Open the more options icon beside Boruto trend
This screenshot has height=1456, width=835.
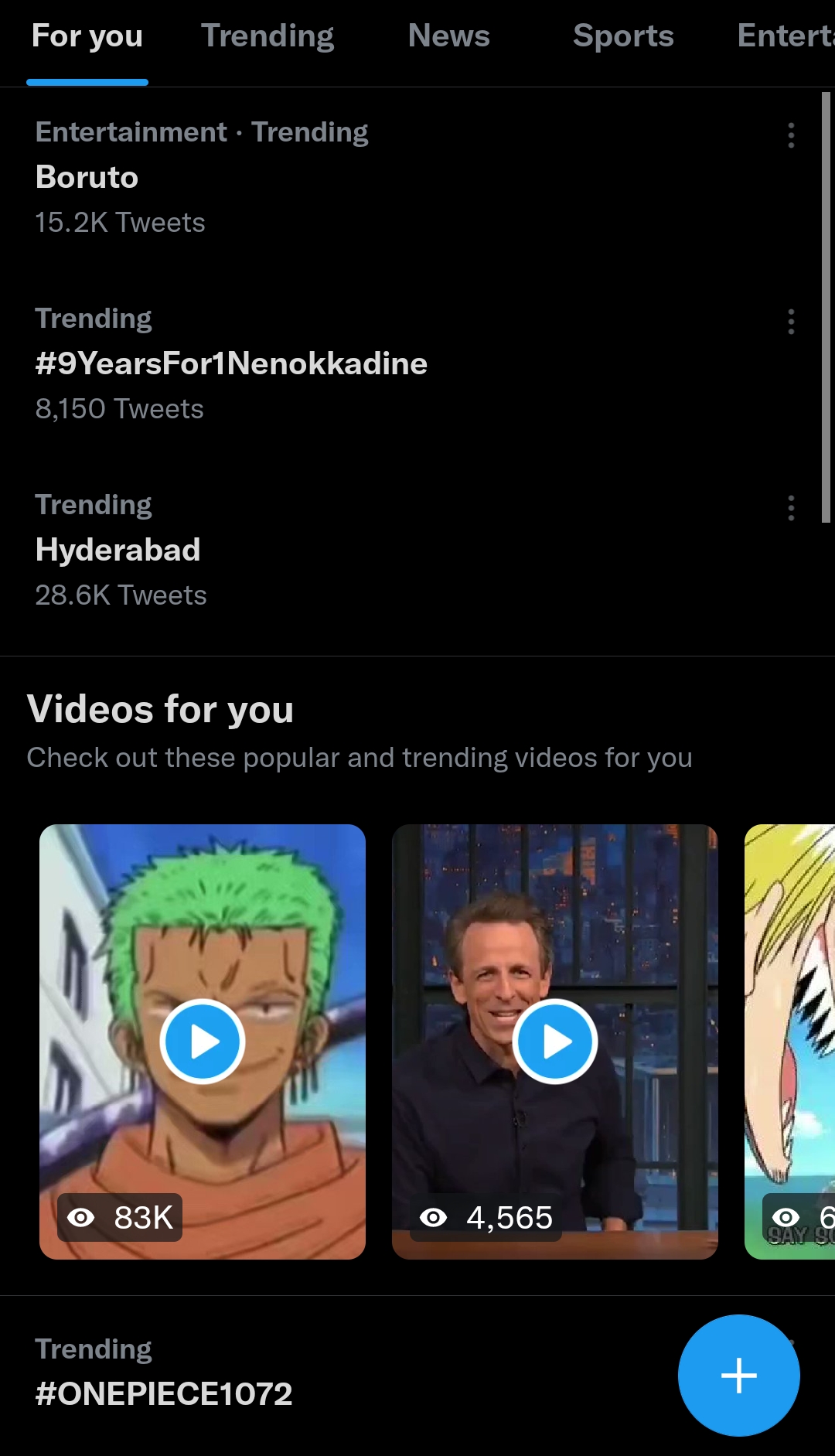[790, 137]
